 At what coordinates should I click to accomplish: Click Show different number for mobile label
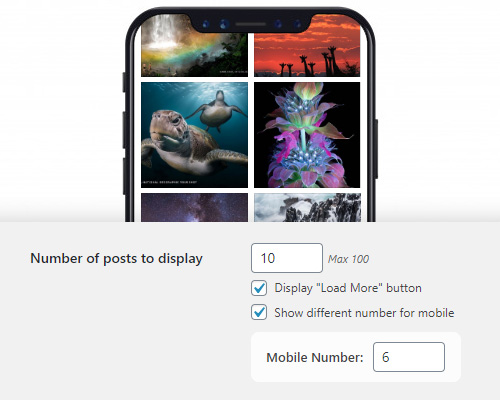click(364, 313)
